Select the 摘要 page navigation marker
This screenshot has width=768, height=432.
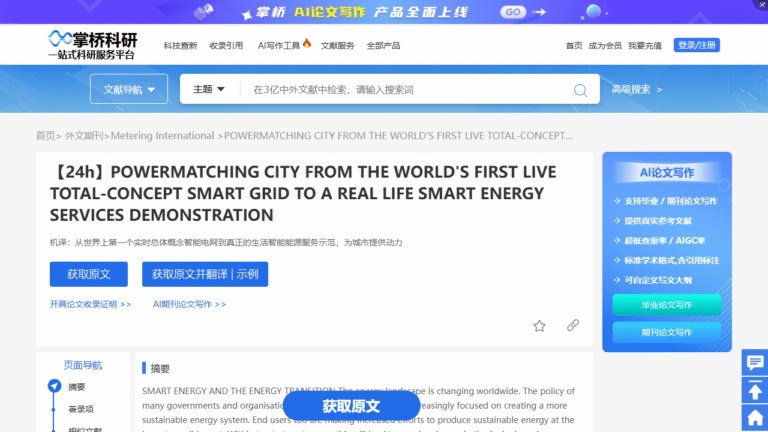pos(55,386)
